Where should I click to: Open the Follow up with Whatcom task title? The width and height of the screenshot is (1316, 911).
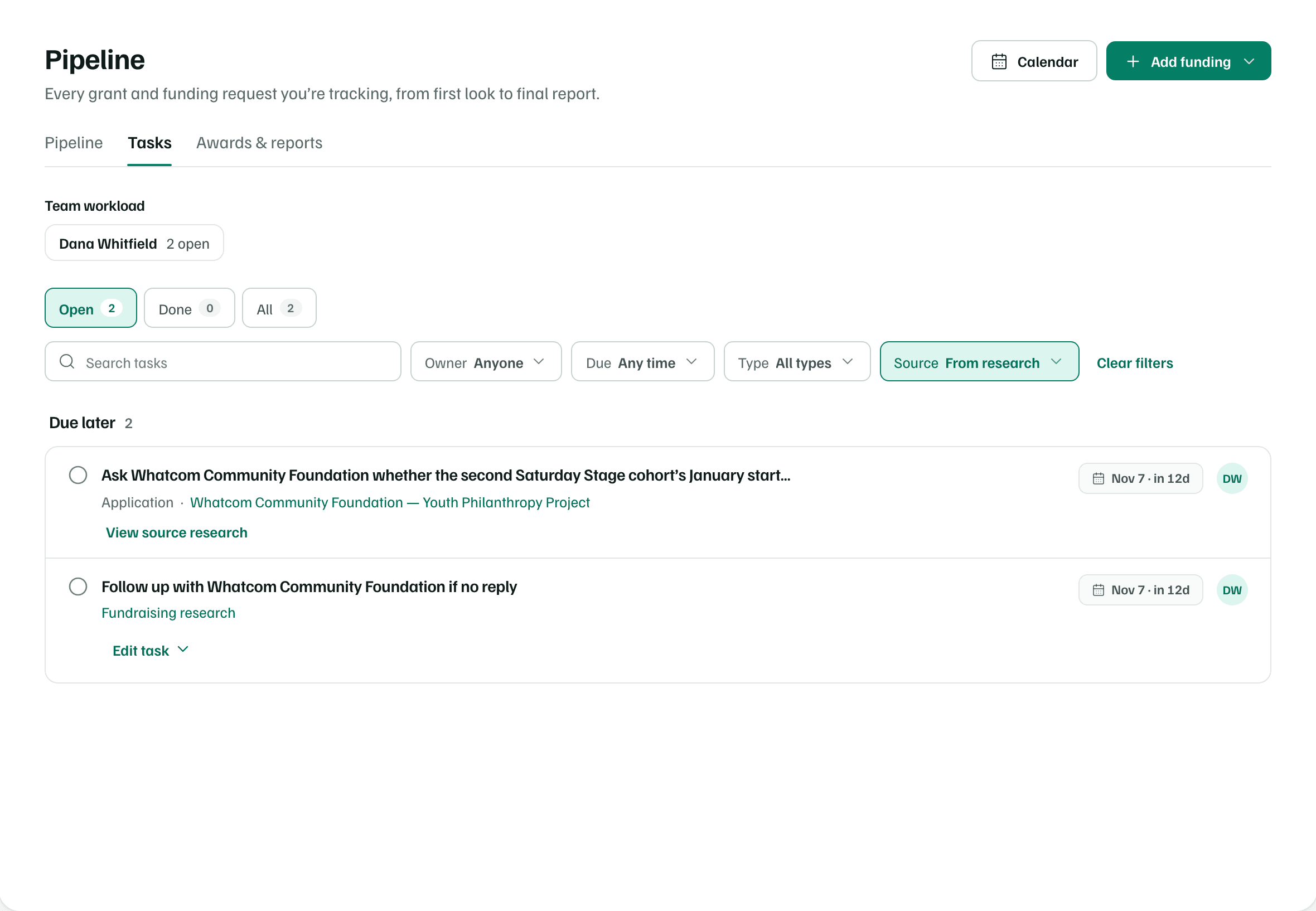click(x=309, y=587)
